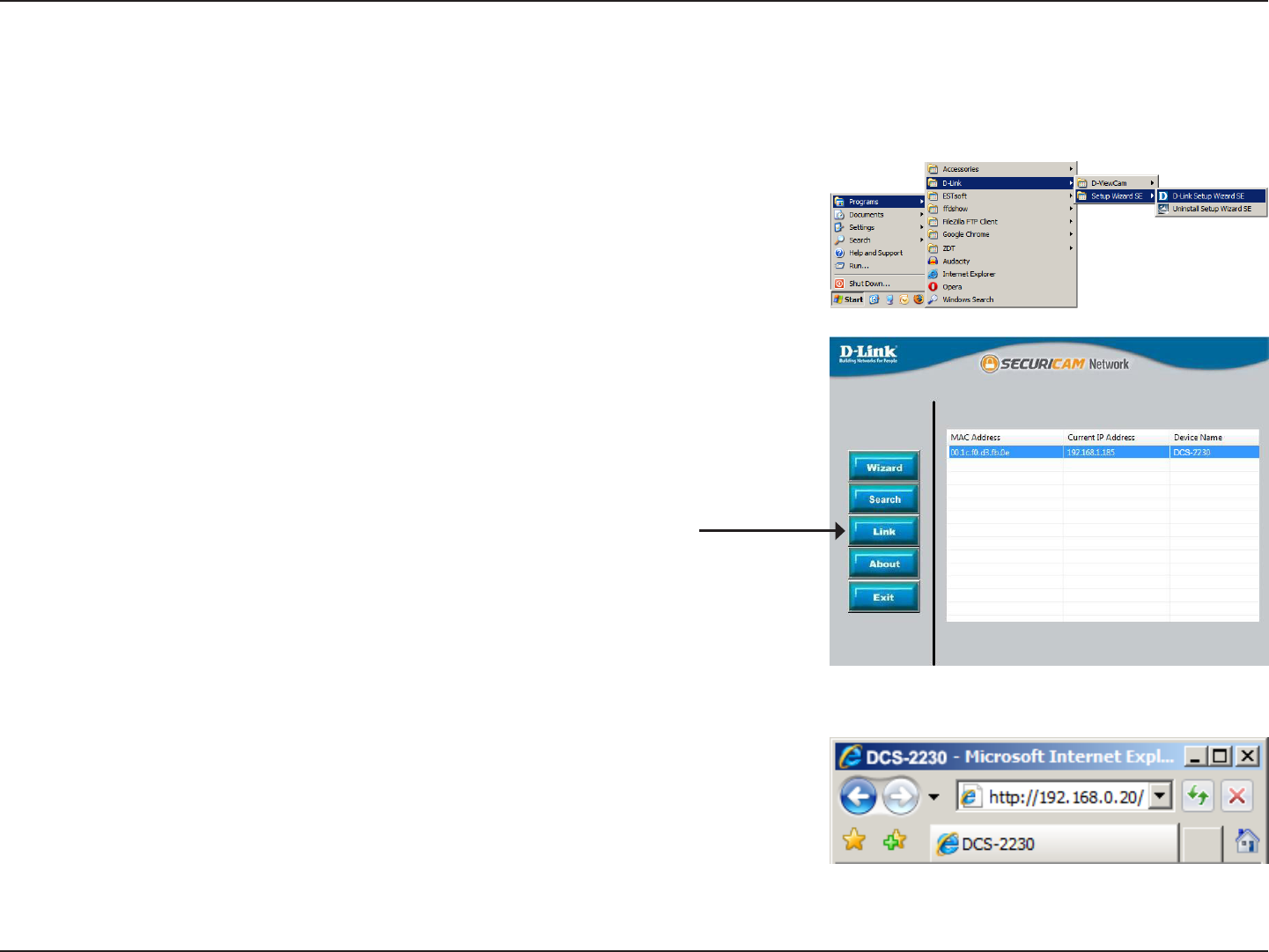The width and height of the screenshot is (1269, 952).
Task: Select the camera row with IP 192.168.1.185
Action: [x=1103, y=452]
